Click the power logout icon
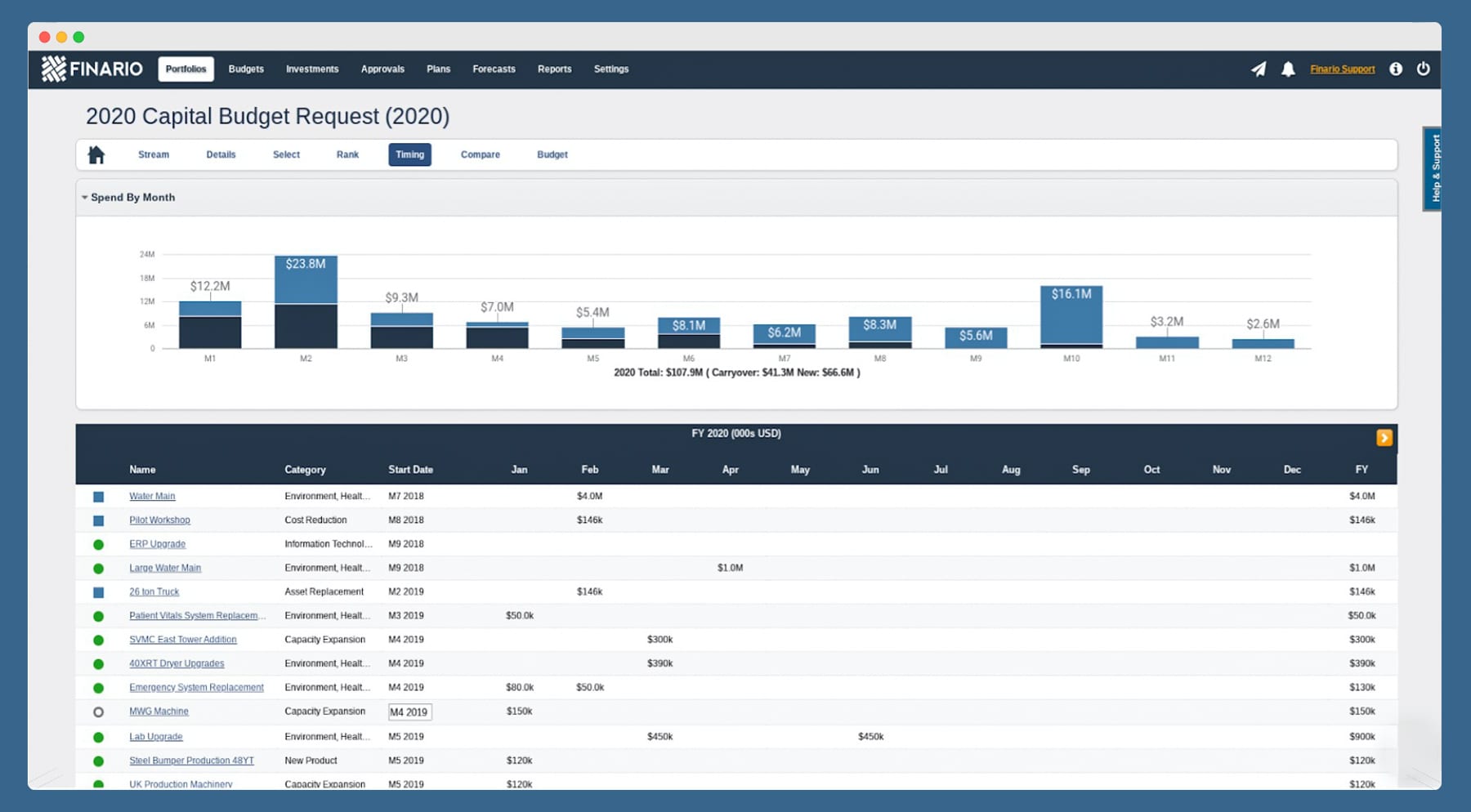Screen dimensions: 1471x812 tap(1424, 69)
